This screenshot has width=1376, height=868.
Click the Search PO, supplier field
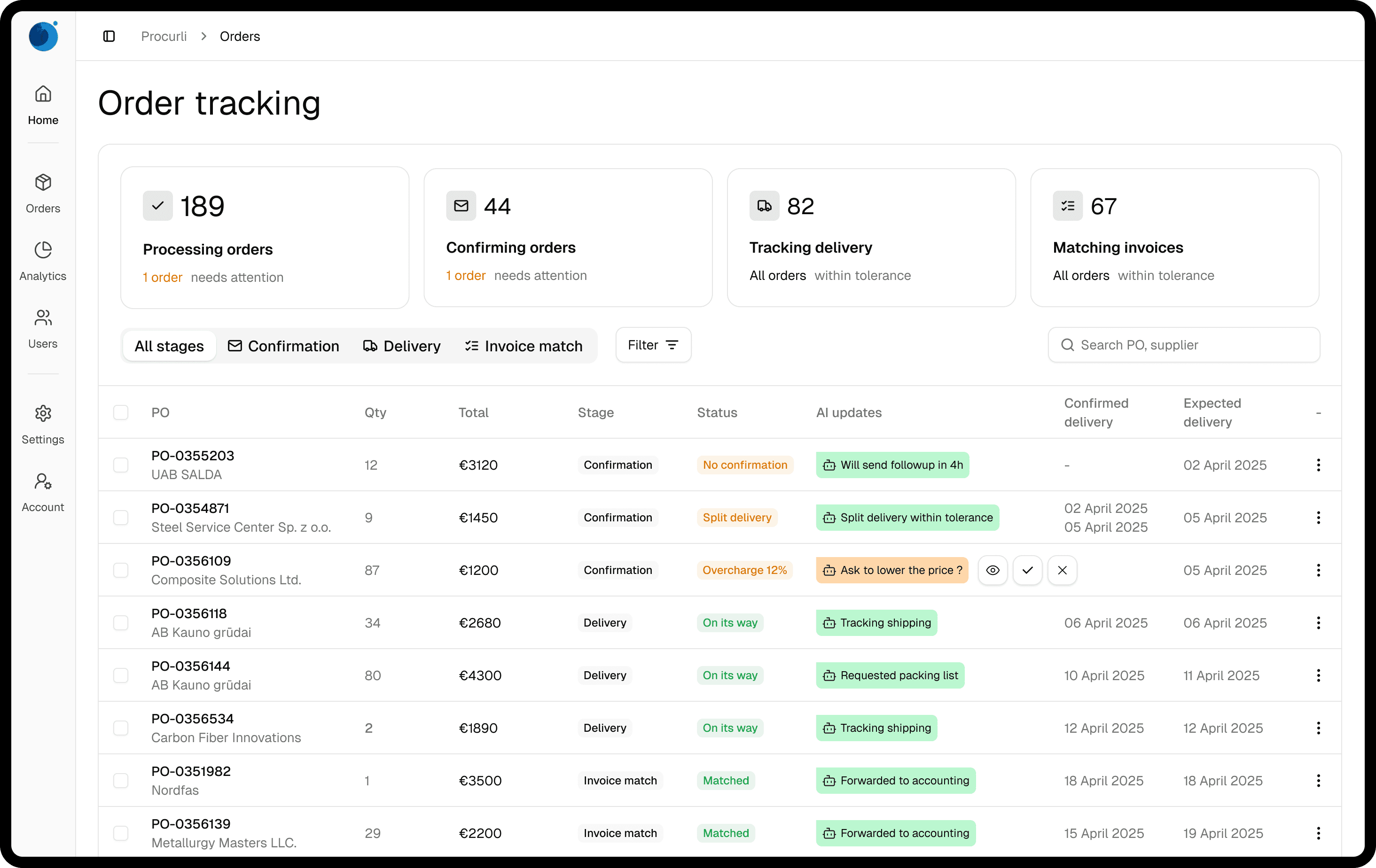point(1183,344)
